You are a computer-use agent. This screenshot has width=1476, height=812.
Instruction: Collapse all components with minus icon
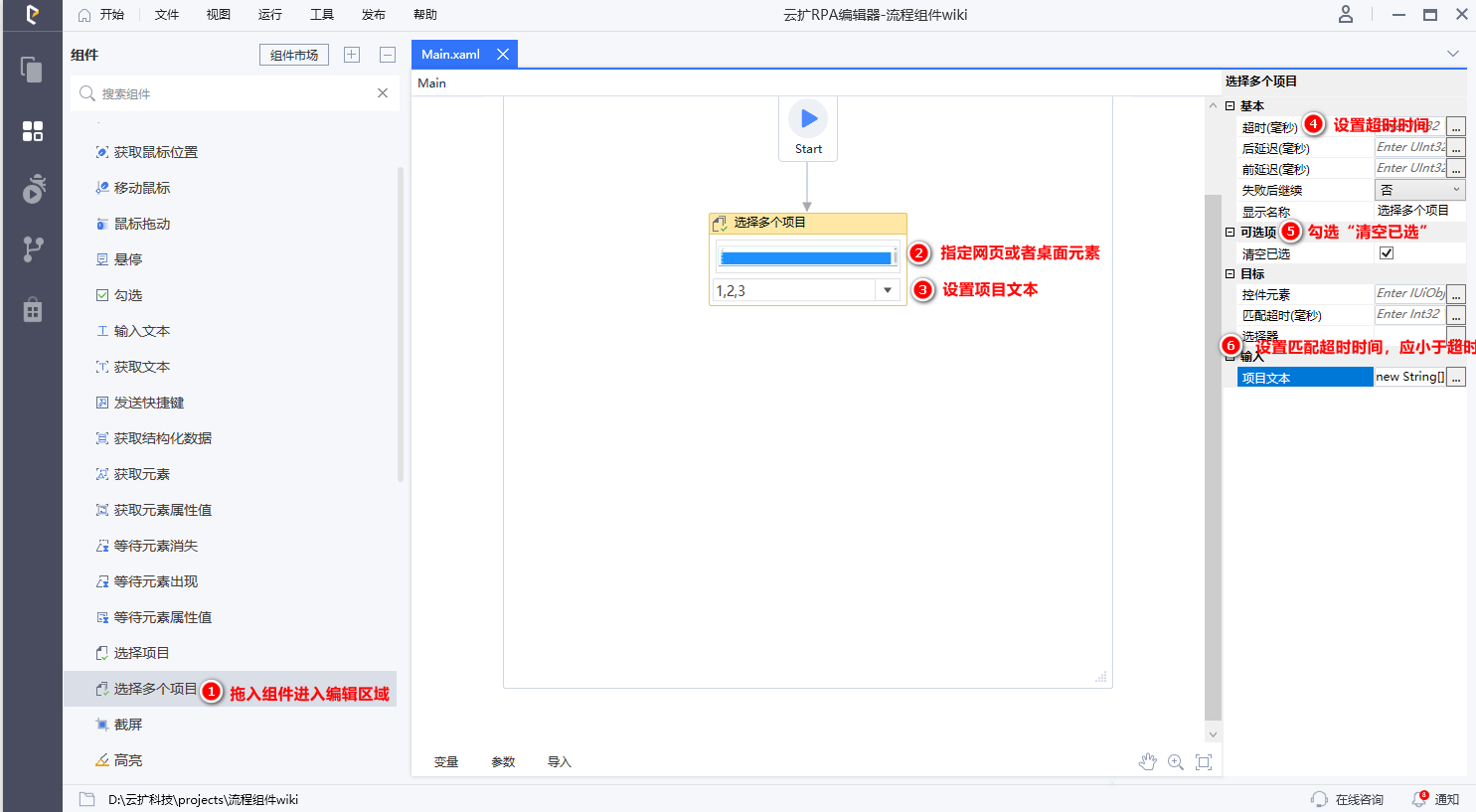tap(388, 55)
